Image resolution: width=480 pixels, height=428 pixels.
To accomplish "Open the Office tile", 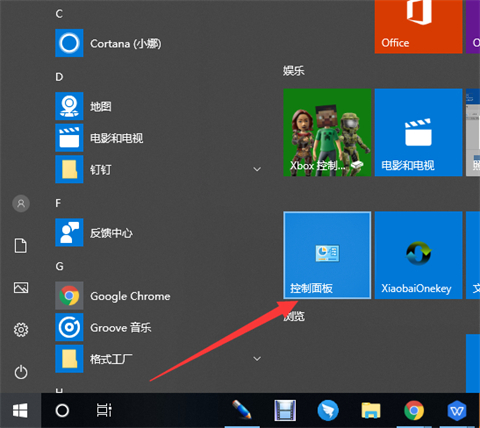I will [418, 26].
